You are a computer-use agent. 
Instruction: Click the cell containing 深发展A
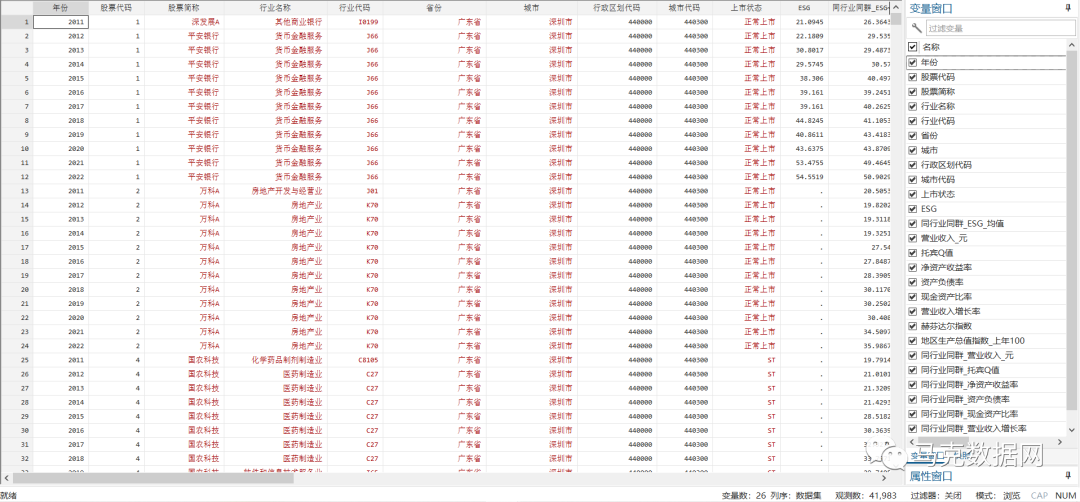pyautogui.click(x=184, y=22)
